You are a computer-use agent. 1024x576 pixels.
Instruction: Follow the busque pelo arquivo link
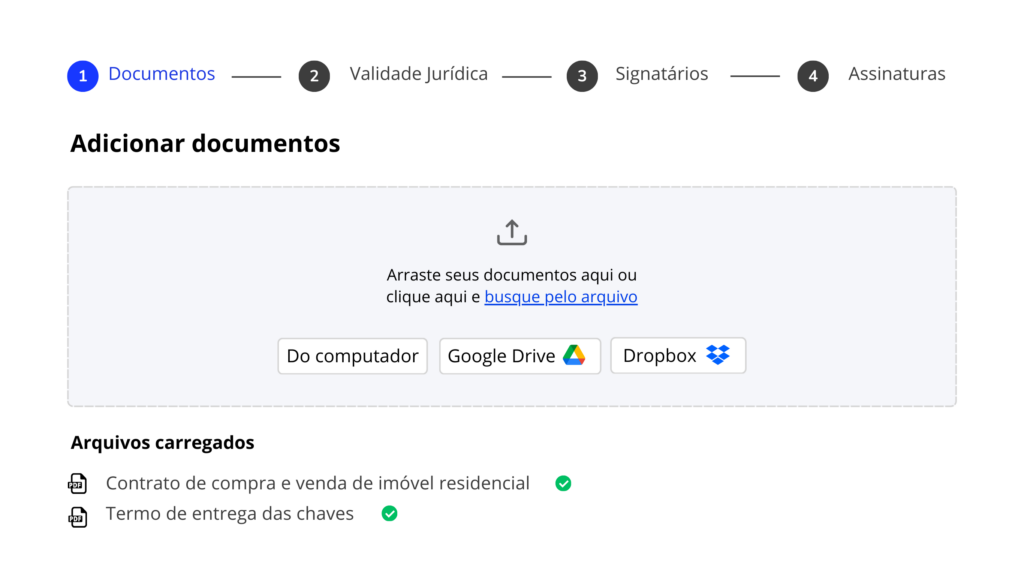pos(560,297)
